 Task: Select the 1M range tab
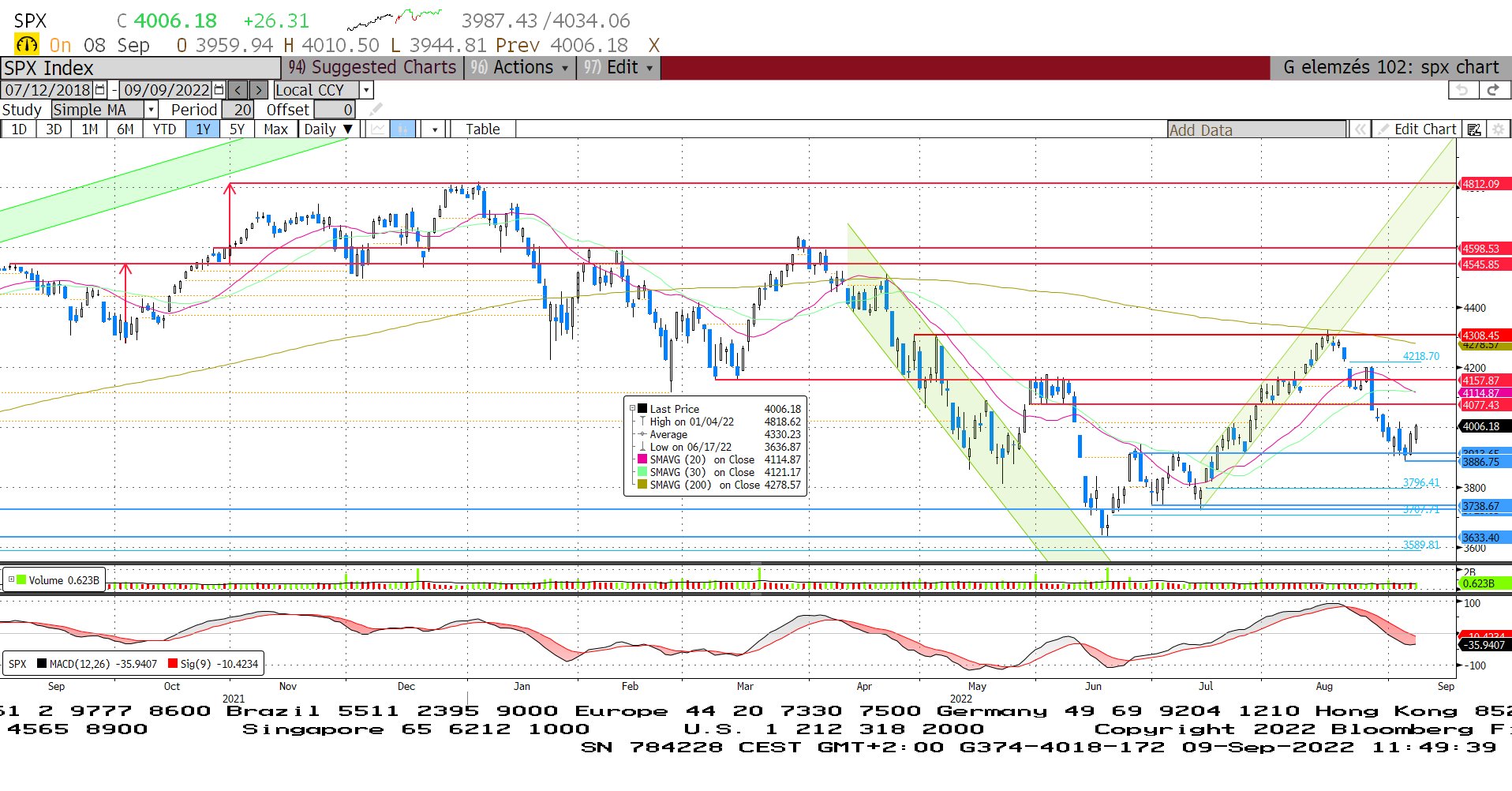(x=90, y=129)
